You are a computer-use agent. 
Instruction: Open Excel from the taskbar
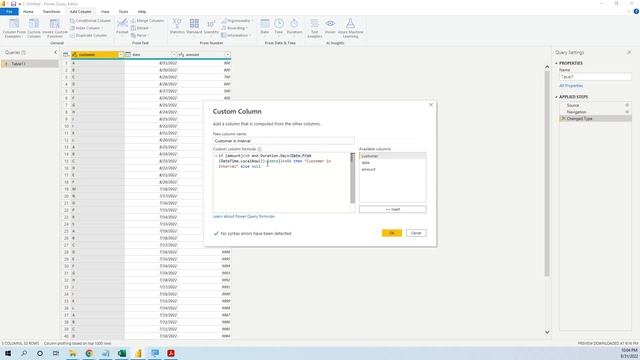point(122,353)
